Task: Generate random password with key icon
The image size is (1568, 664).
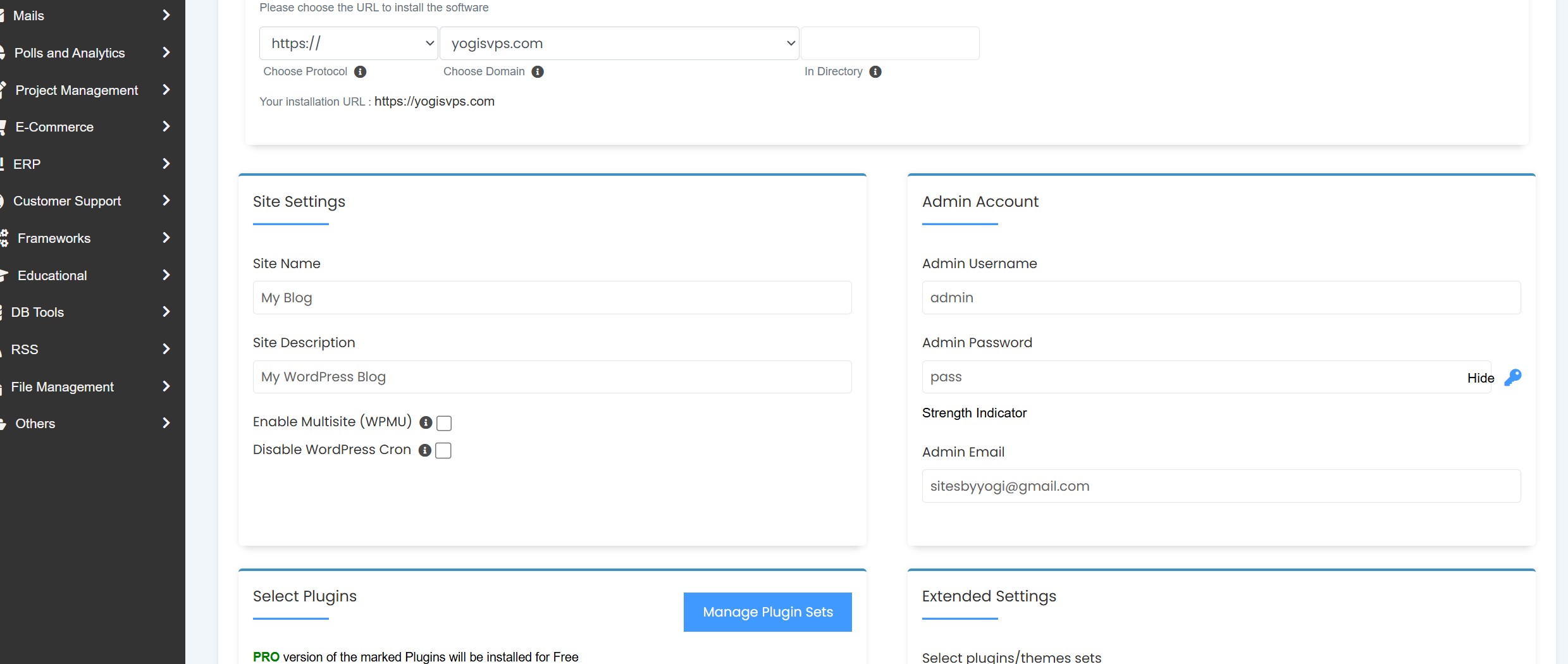Action: click(1512, 378)
